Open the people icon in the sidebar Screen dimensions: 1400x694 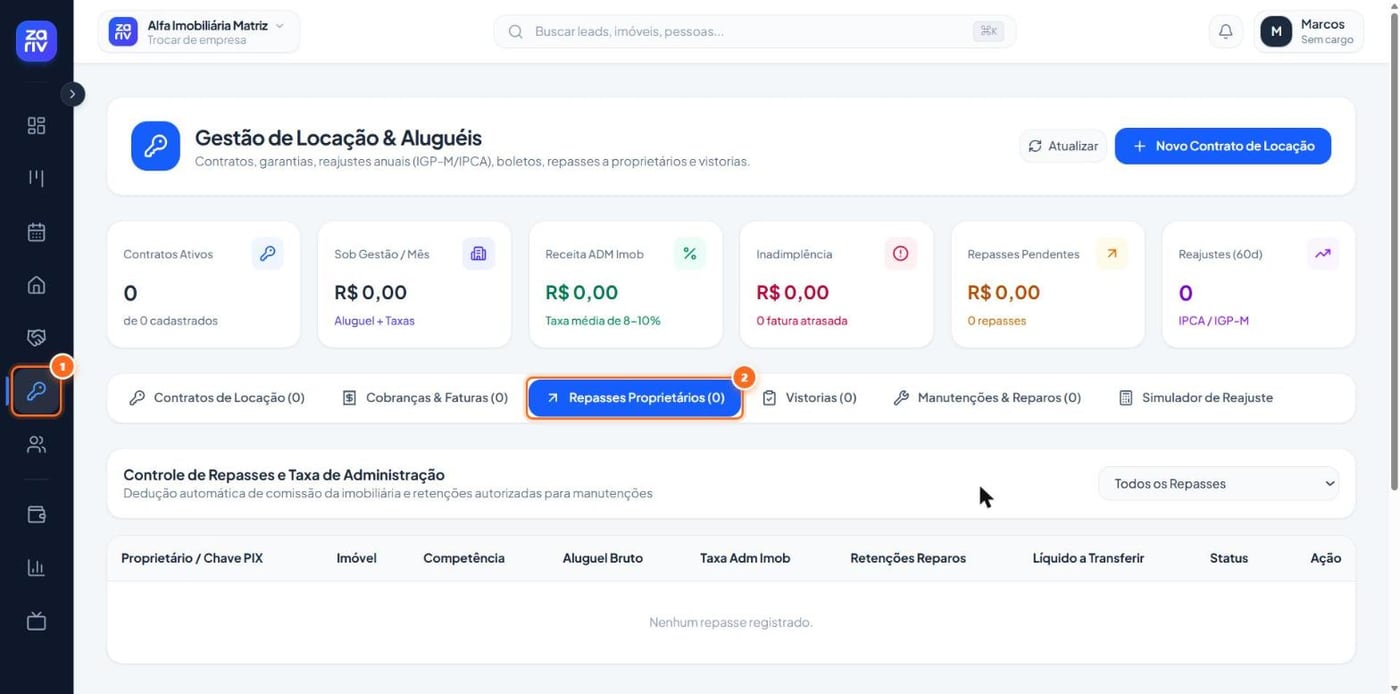click(36, 444)
